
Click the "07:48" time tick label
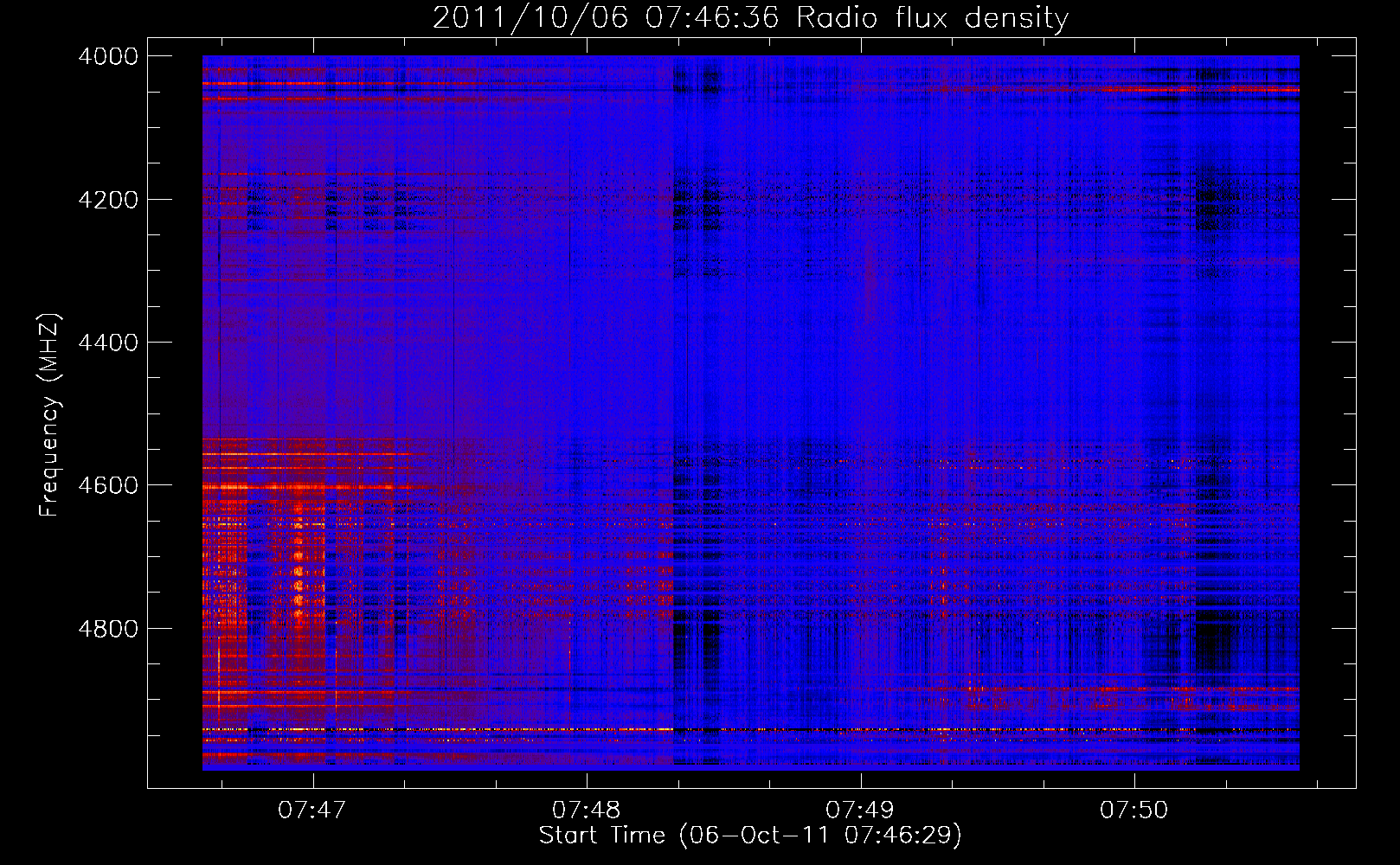(587, 810)
